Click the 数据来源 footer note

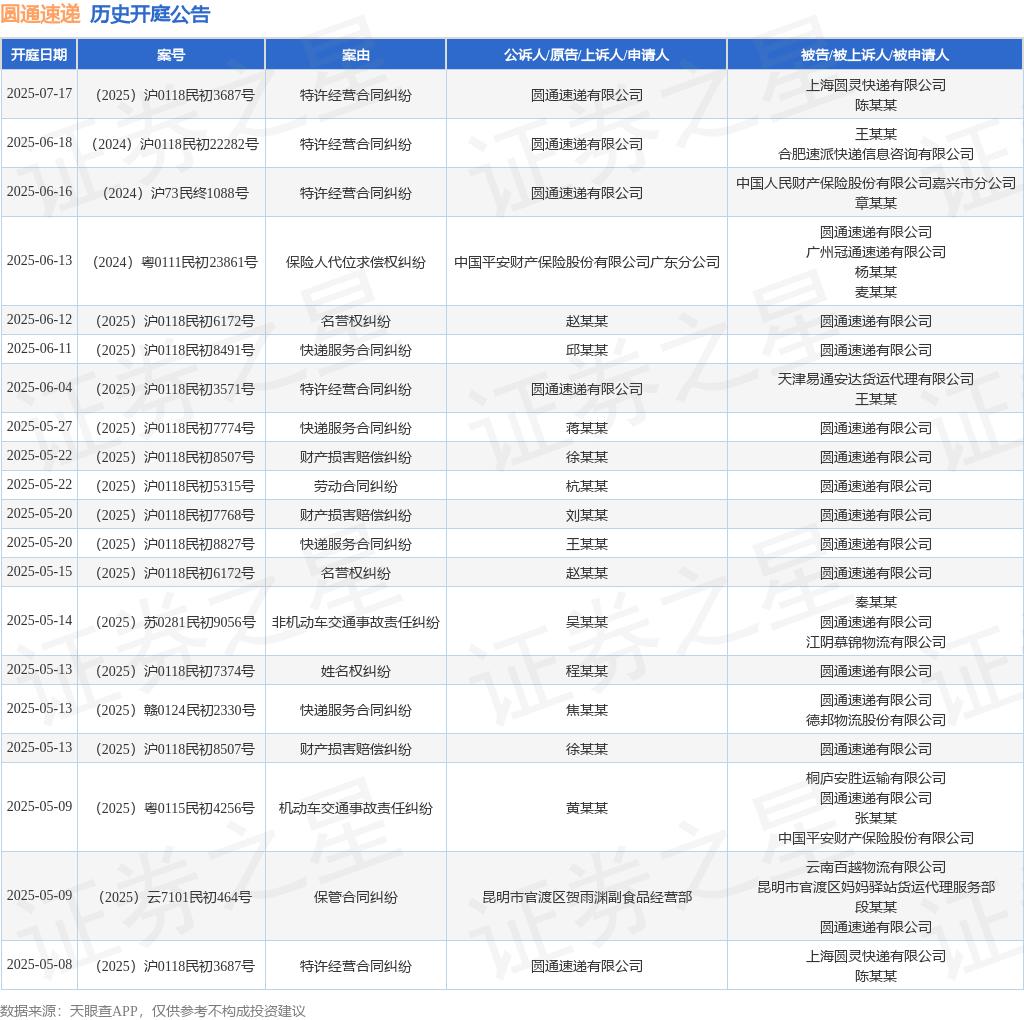(x=153, y=1011)
